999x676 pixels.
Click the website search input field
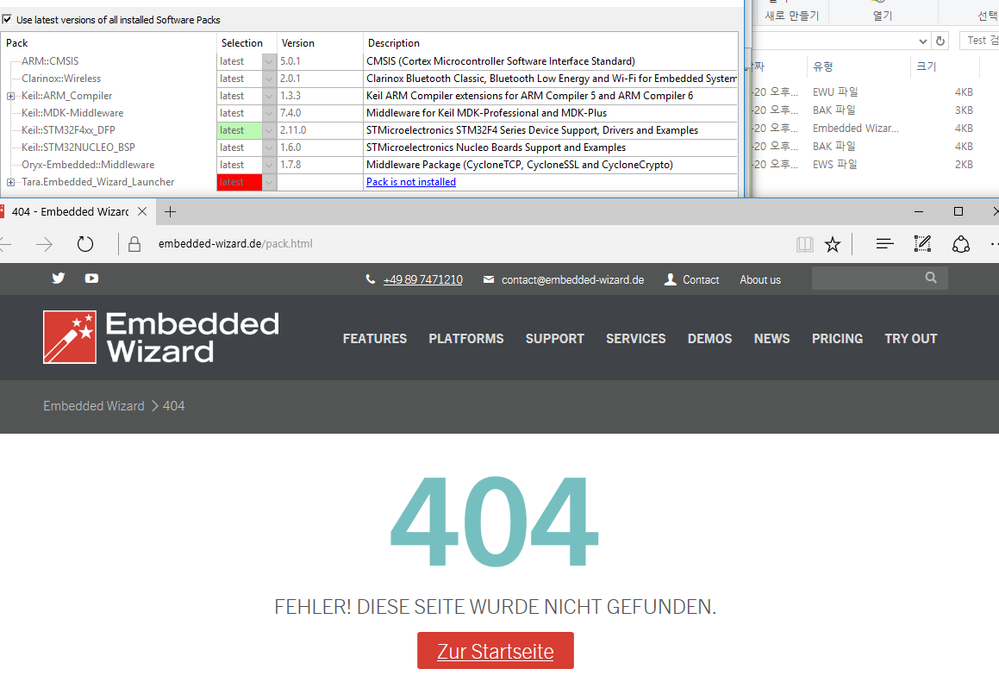point(879,278)
